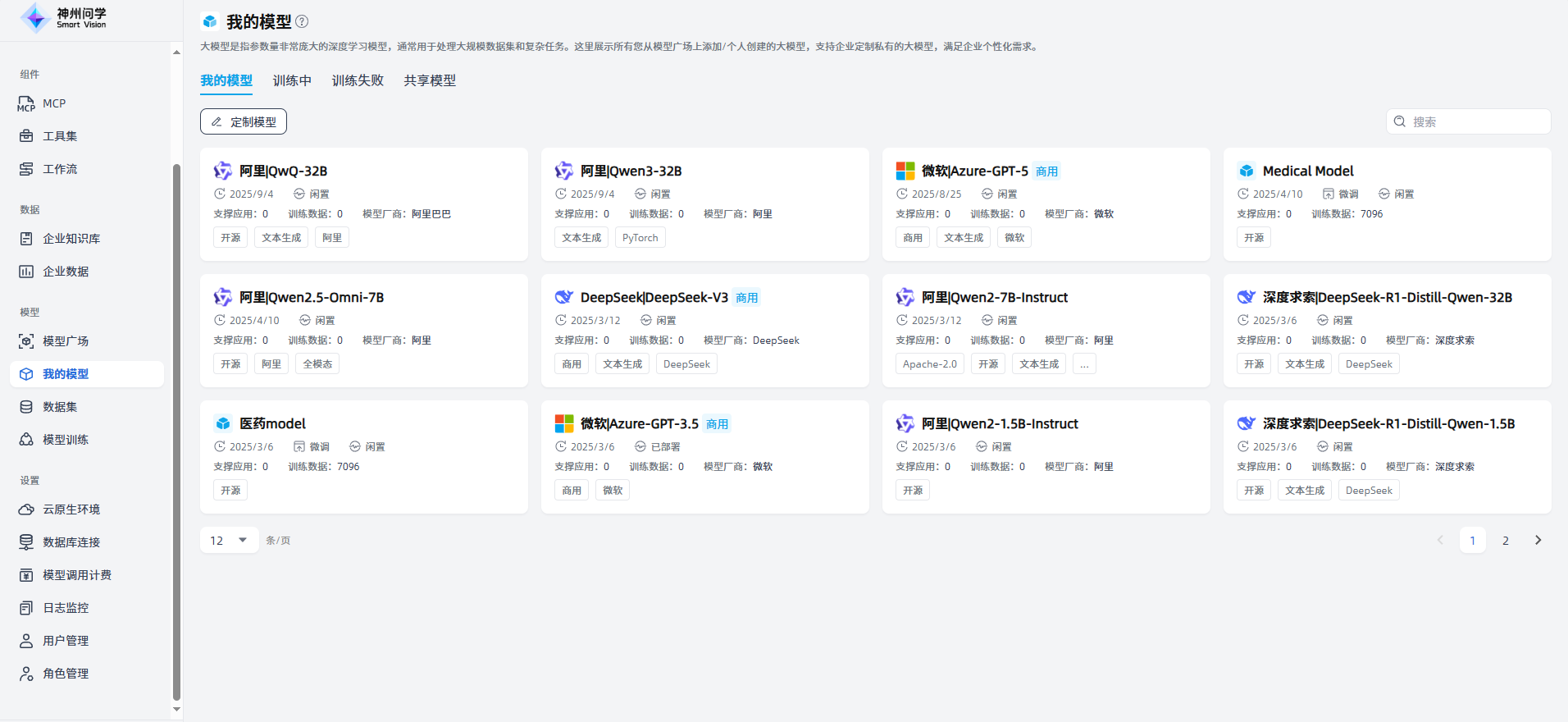This screenshot has width=1568, height=722.
Task: Click the 角色管理 role icon
Action: click(26, 674)
